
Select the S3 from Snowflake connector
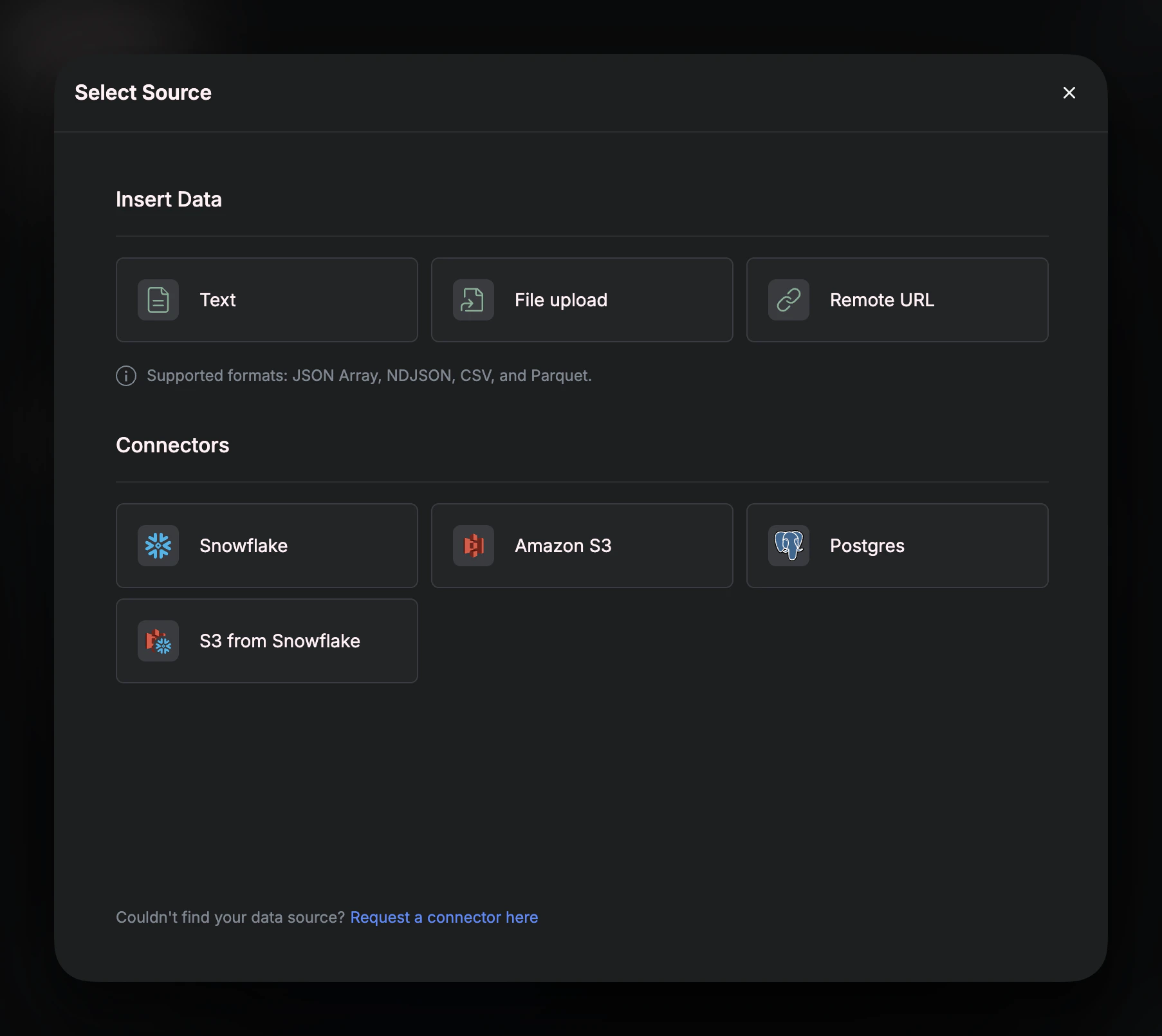[x=266, y=641]
